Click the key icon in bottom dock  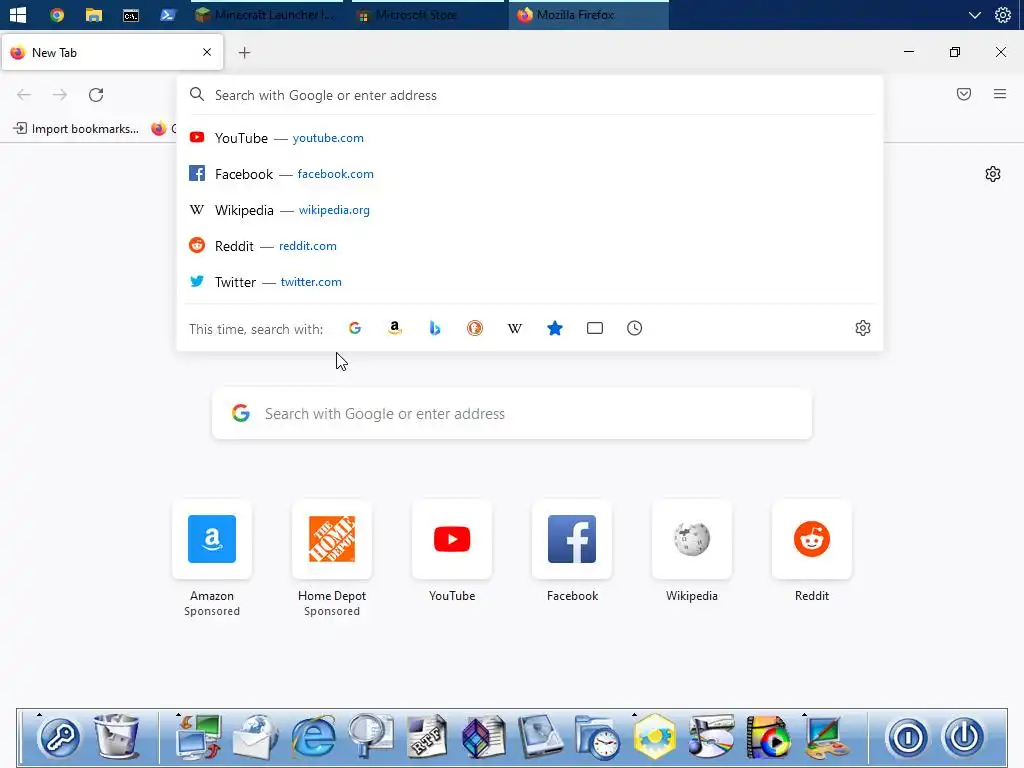point(59,738)
